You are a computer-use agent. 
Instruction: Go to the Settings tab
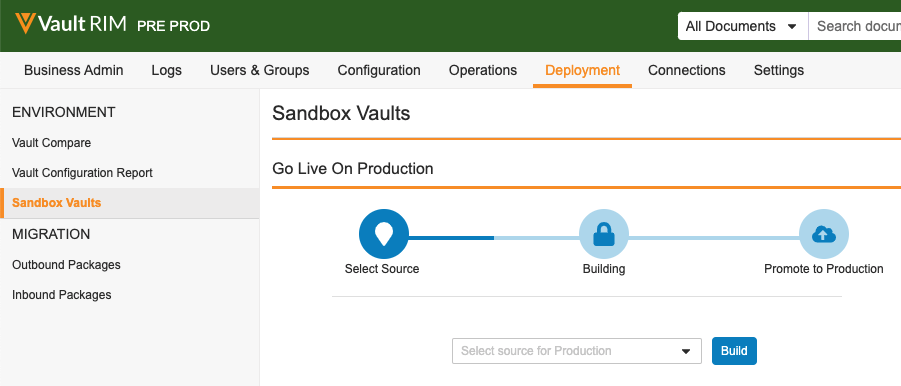779,71
